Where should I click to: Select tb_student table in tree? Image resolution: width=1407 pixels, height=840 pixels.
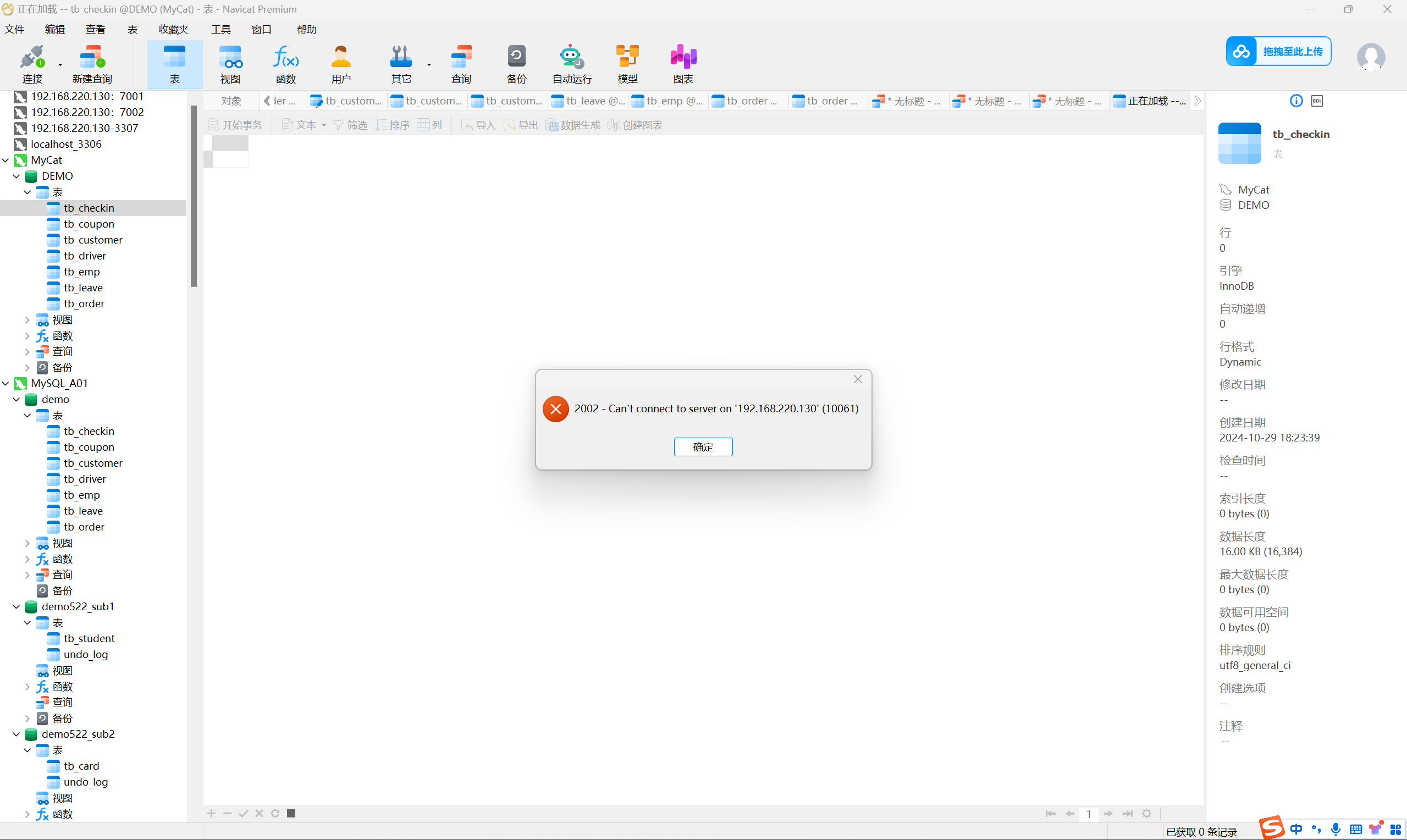click(x=89, y=638)
